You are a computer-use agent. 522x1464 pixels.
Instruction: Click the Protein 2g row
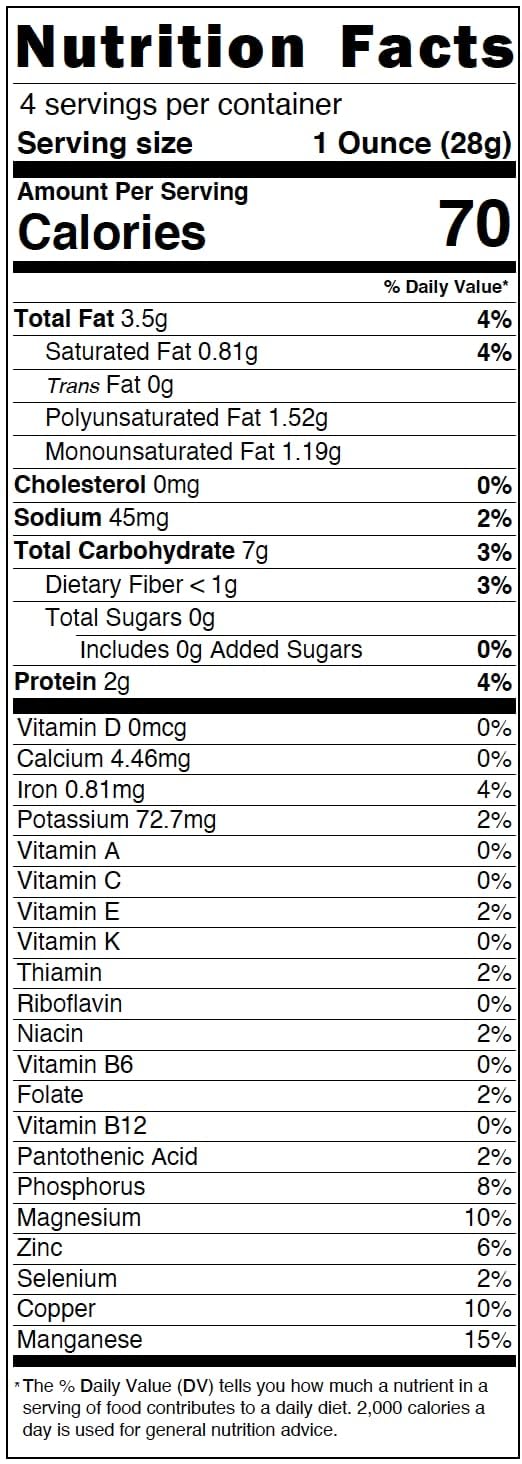263,683
